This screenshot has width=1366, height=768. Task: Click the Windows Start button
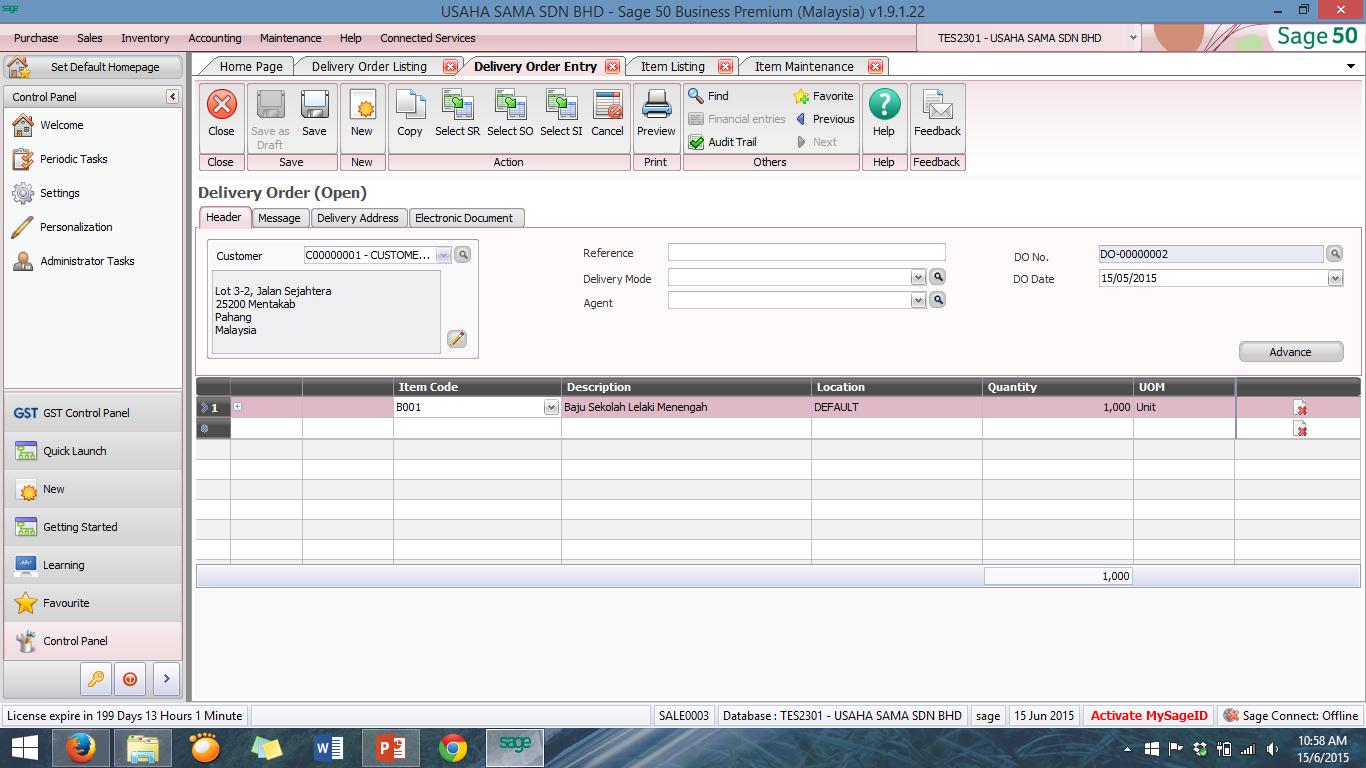click(x=25, y=747)
